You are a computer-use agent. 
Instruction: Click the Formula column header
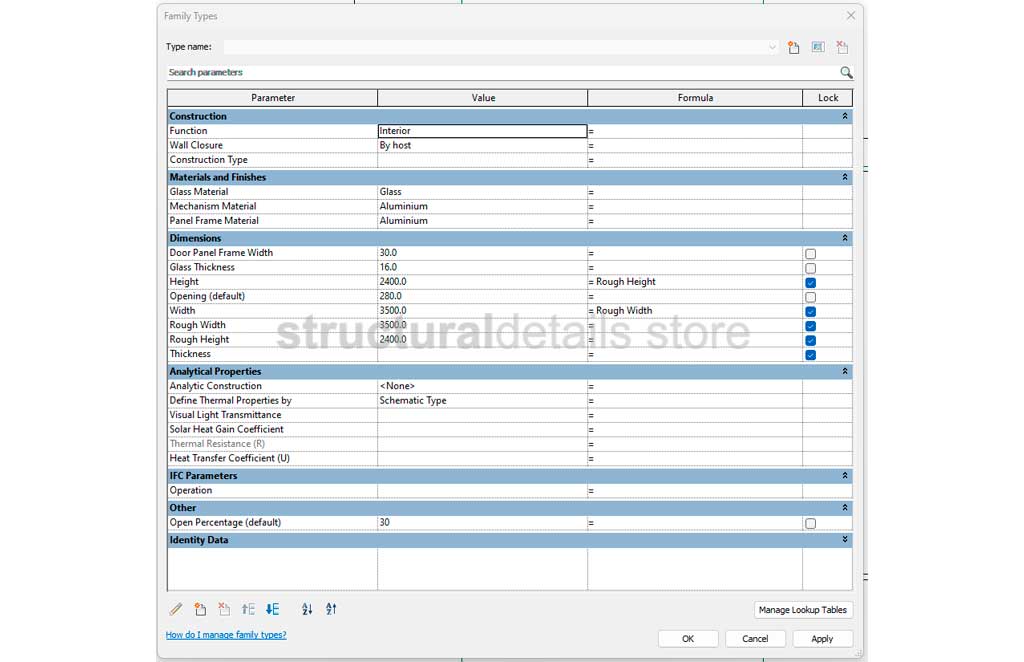[x=695, y=98]
